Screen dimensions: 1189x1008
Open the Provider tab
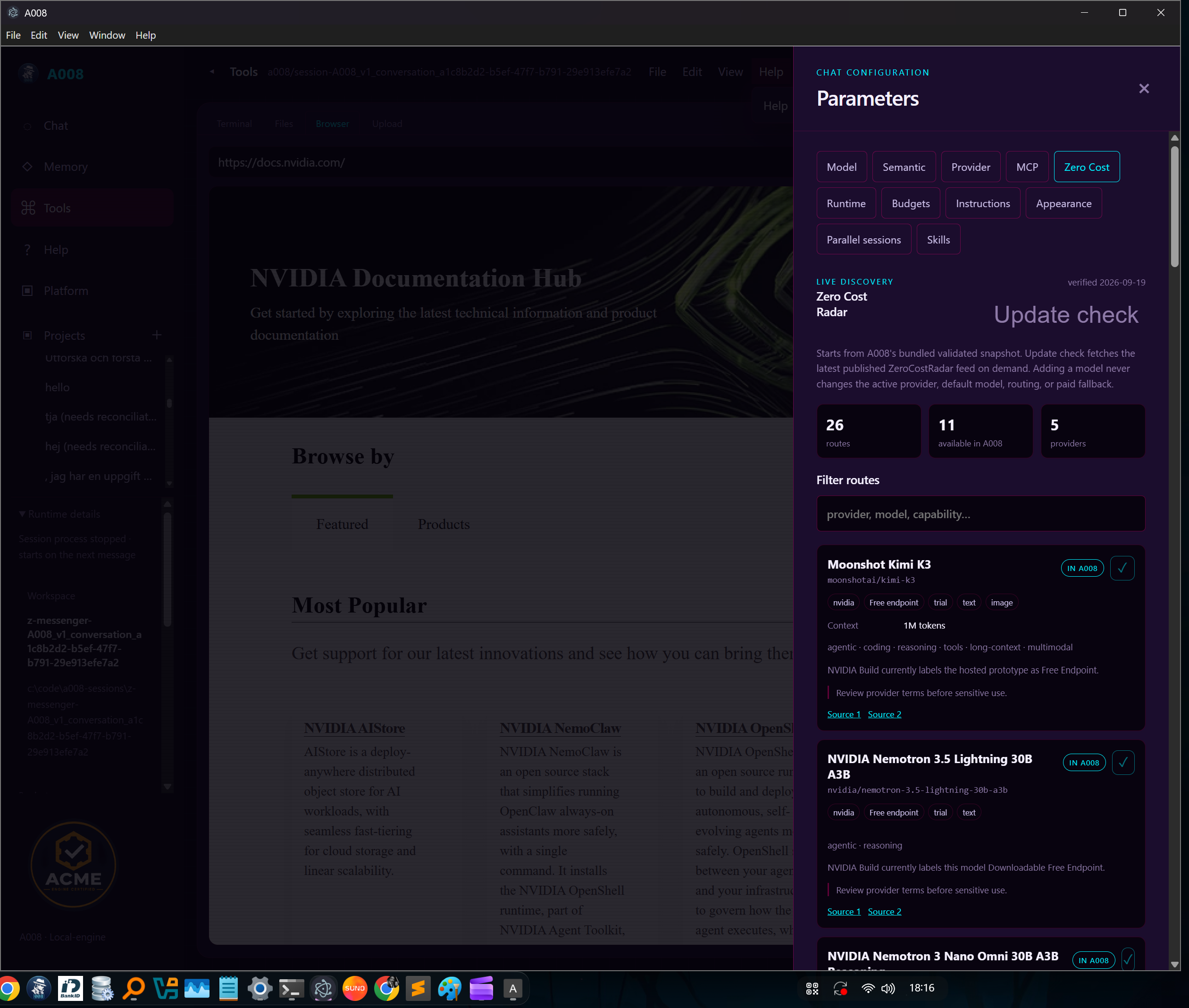(x=971, y=167)
